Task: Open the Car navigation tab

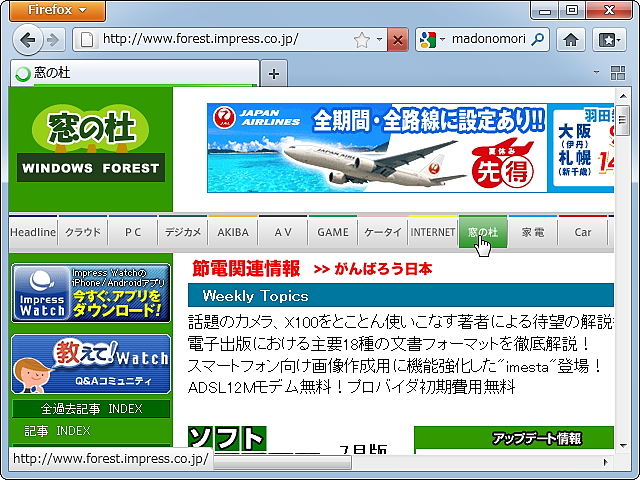Action: [583, 232]
